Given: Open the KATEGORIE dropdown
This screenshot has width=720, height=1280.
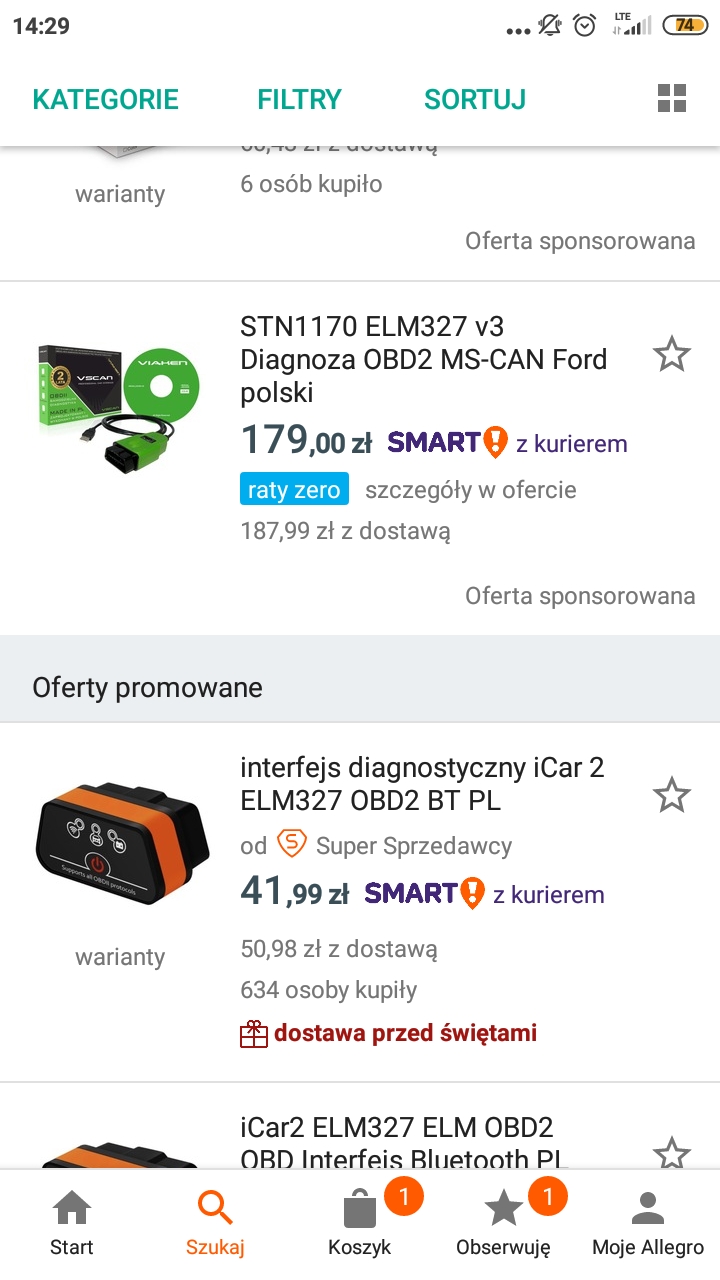Looking at the screenshot, I should [105, 99].
